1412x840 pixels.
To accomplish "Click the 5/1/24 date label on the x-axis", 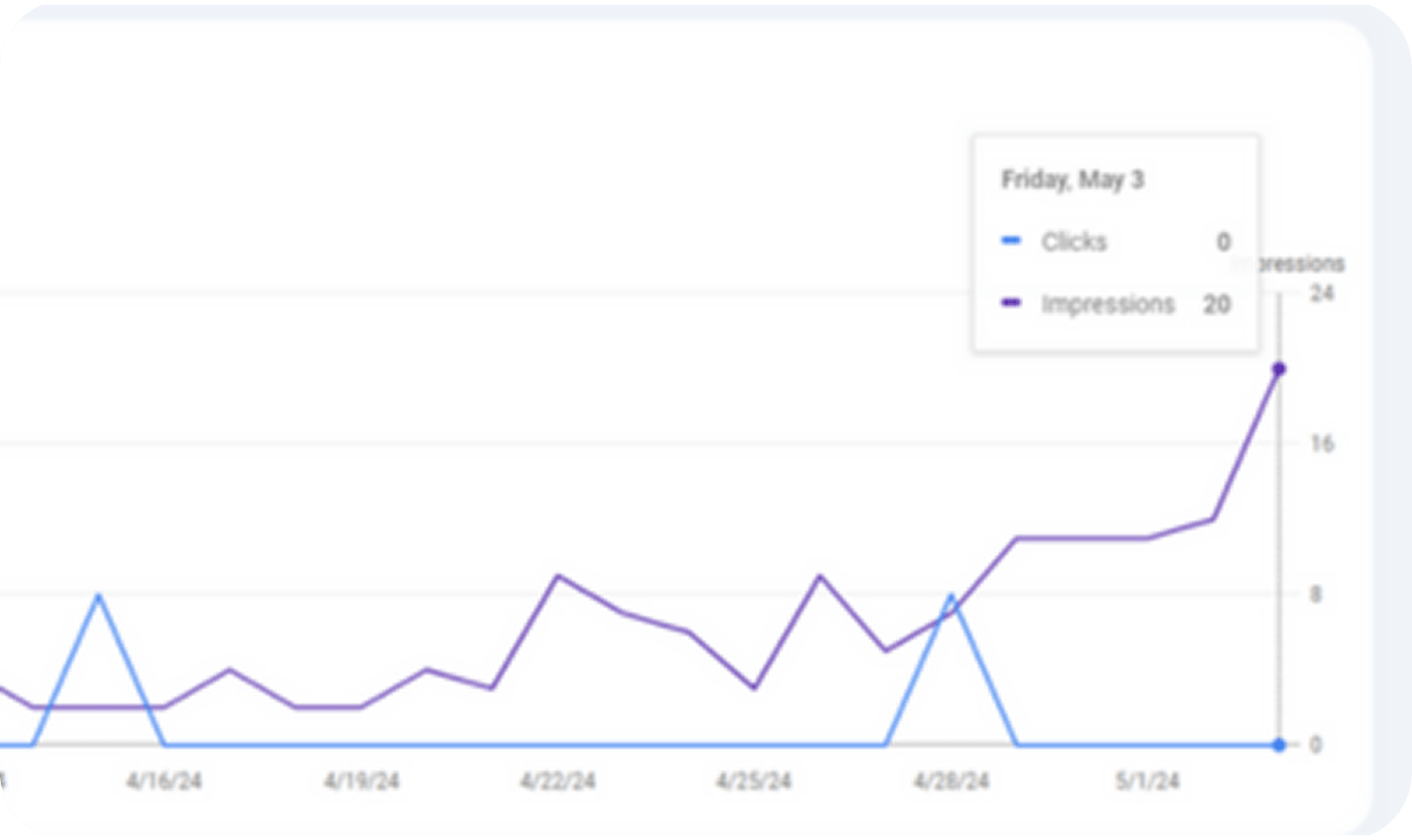I will [1147, 781].
